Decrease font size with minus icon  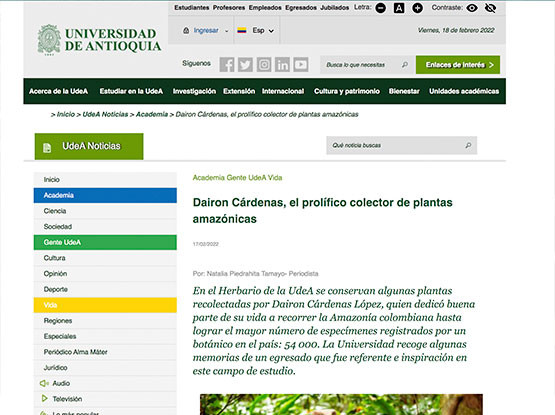tap(381, 8)
